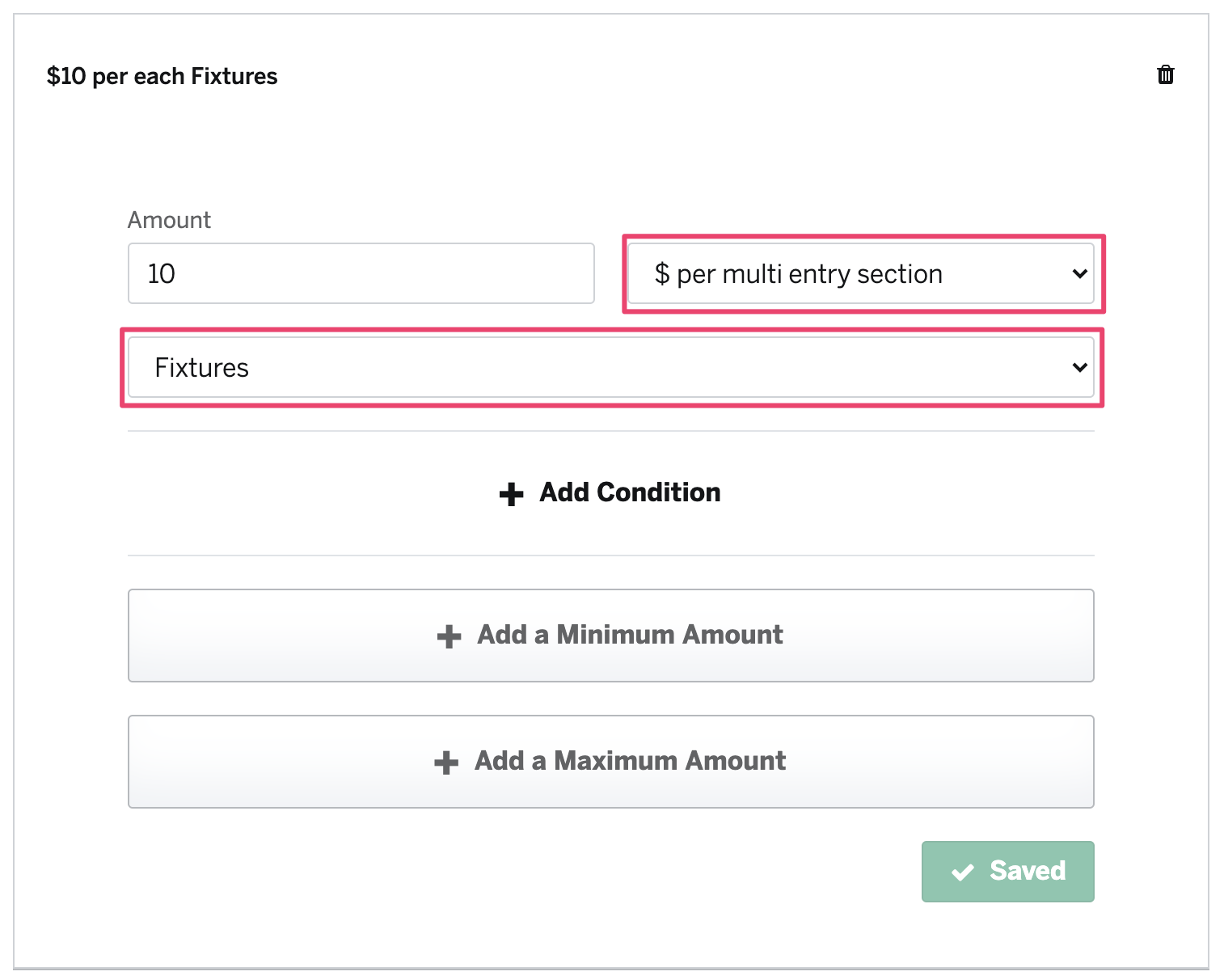The width and height of the screenshot is (1224, 980).
Task: Open the Fixtures section dropdown
Action: (611, 367)
